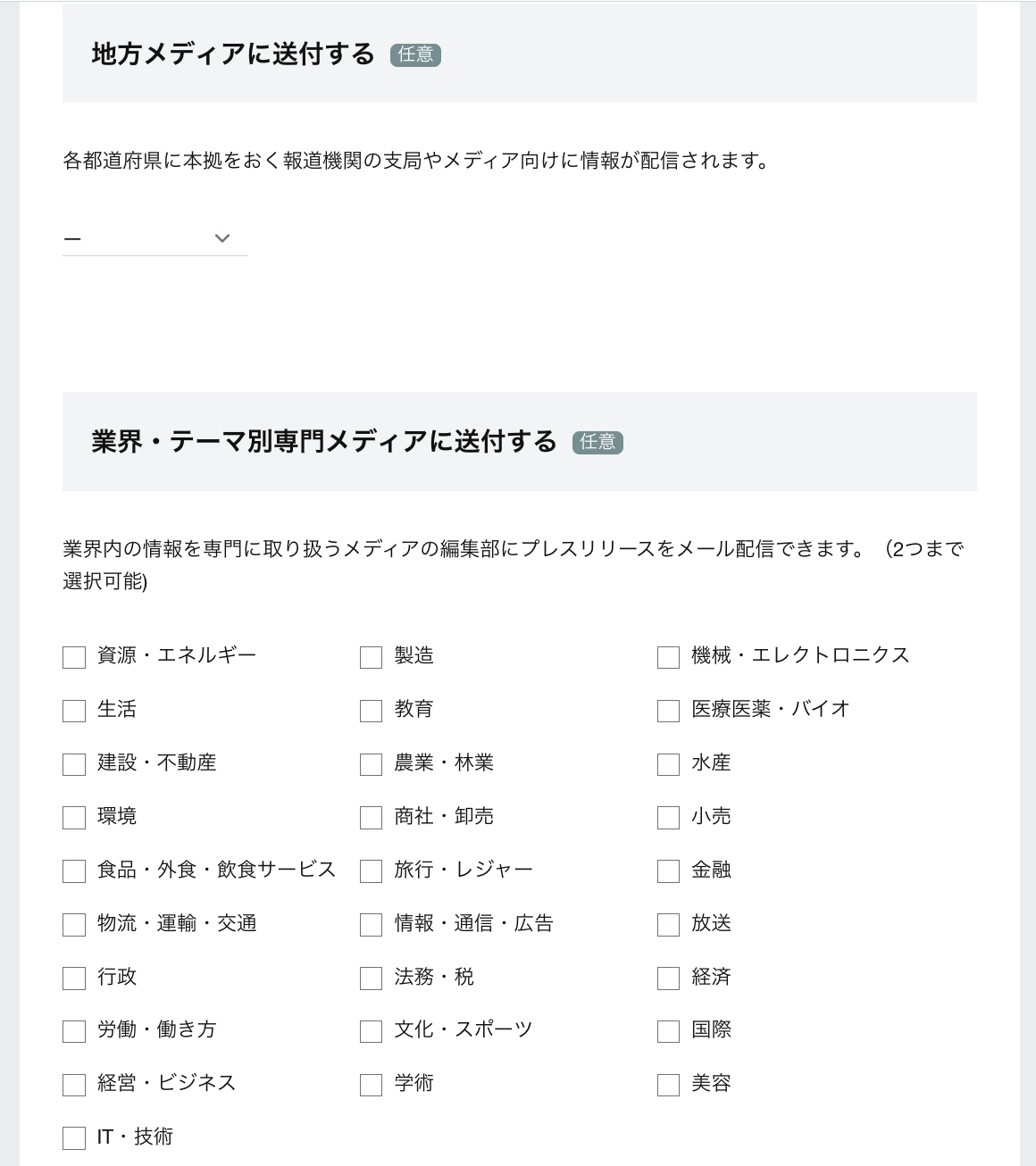Enable the 旅行・レジャー checkbox

coord(370,871)
